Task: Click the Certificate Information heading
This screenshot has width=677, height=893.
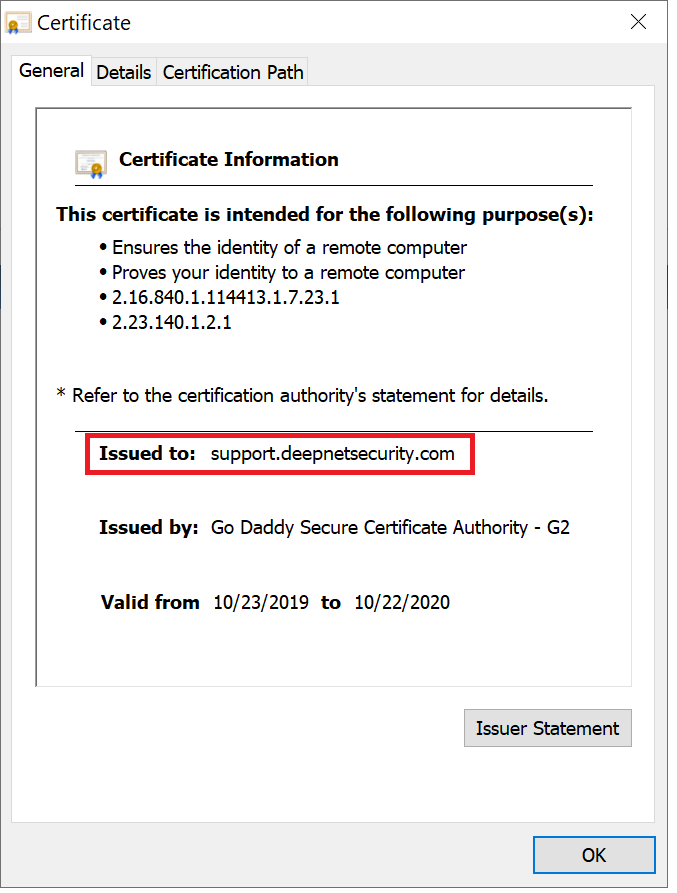Action: pos(228,159)
